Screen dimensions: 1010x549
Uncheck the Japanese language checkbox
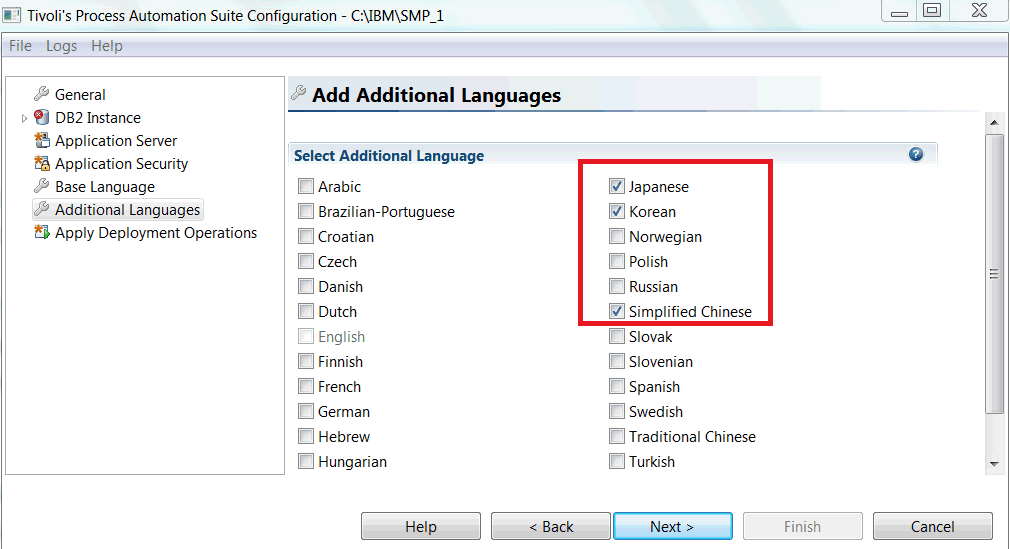(616, 186)
